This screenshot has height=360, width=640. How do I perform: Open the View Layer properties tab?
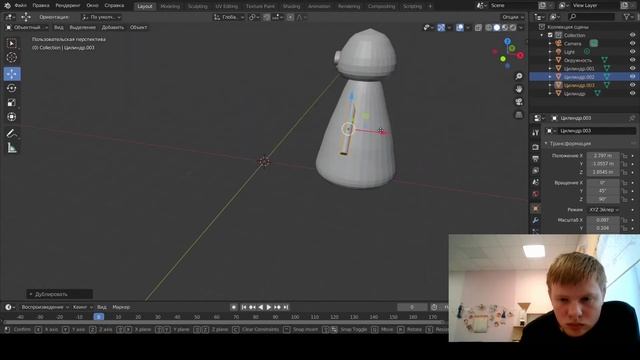(x=536, y=170)
